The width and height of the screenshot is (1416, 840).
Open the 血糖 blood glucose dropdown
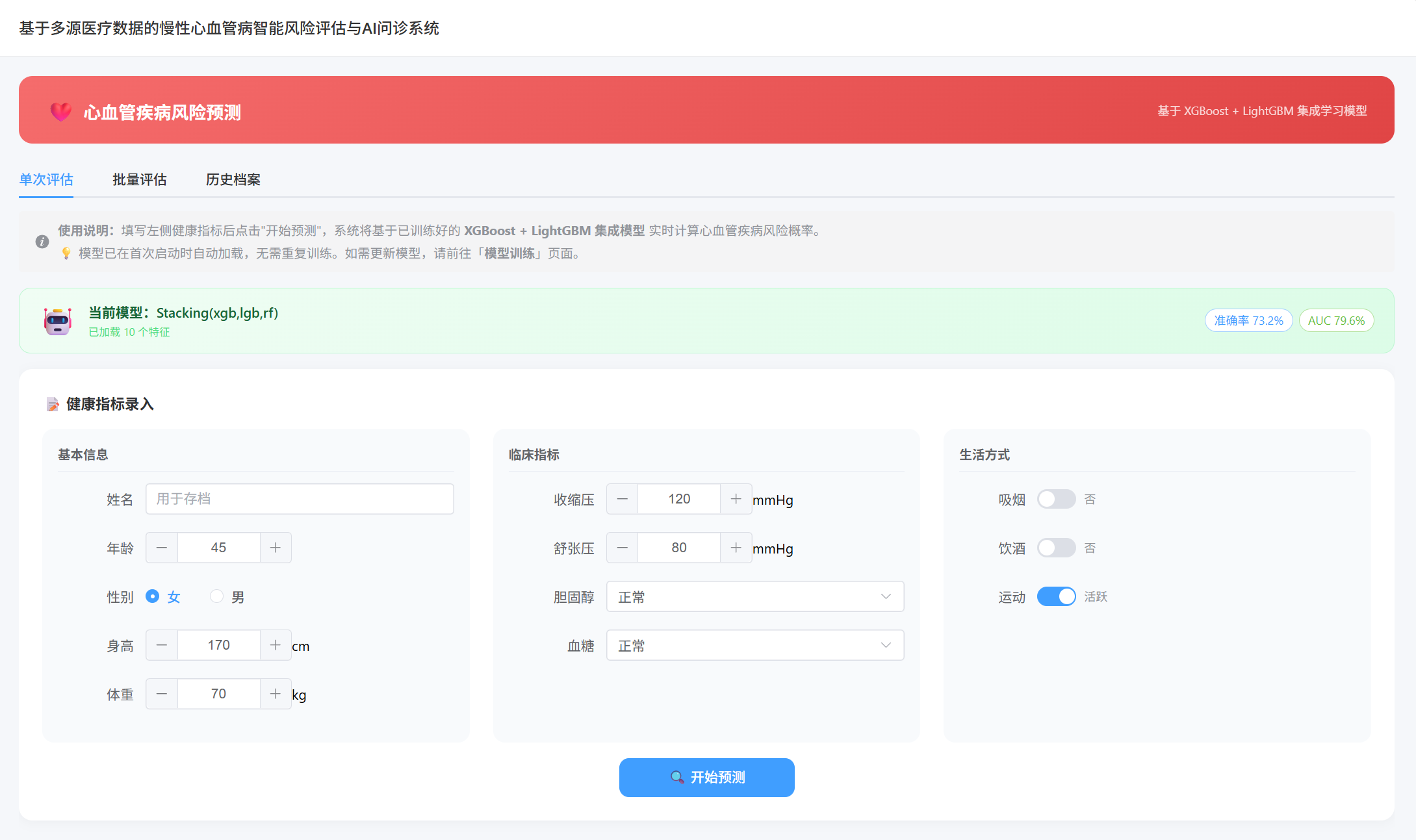(x=755, y=645)
